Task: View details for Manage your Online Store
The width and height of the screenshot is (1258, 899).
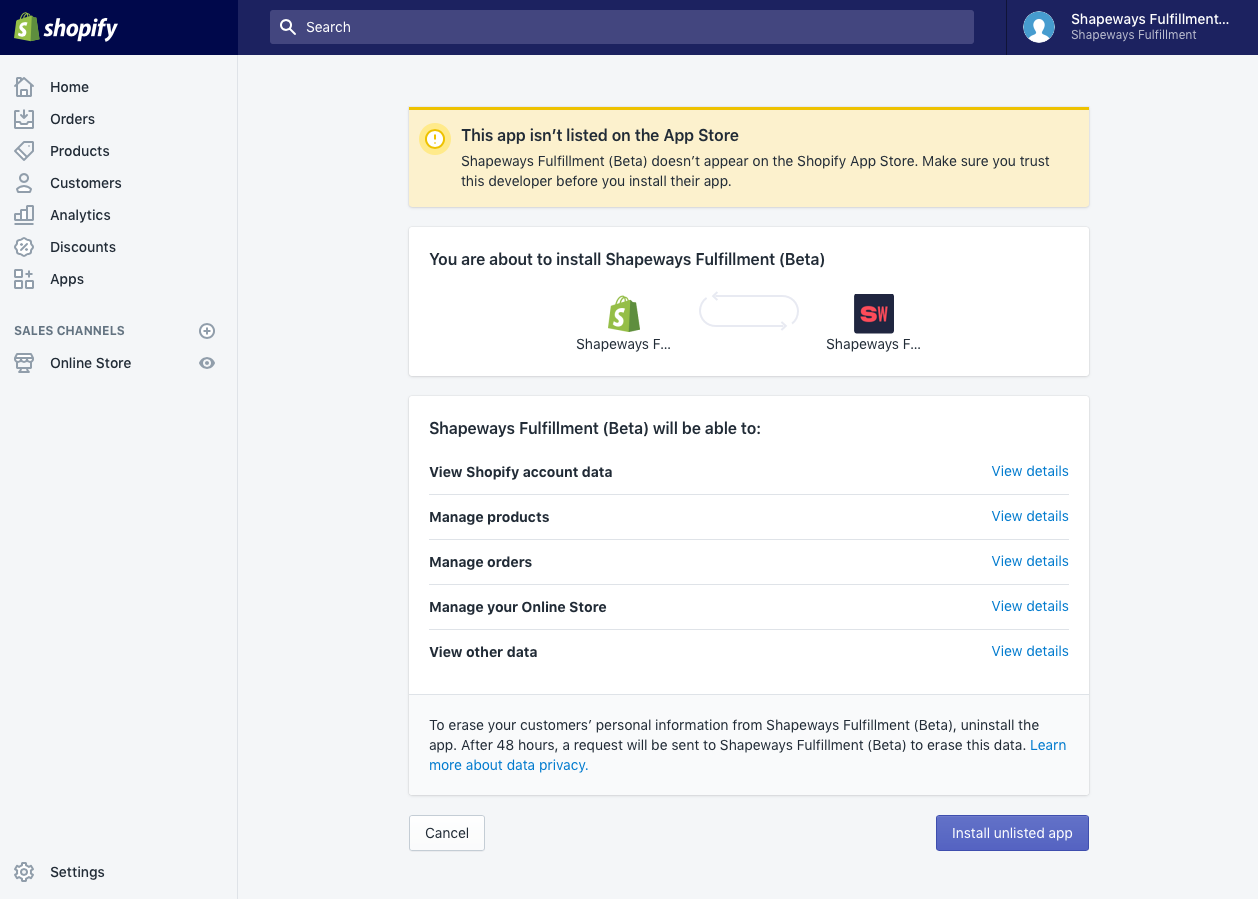Action: tap(1030, 606)
